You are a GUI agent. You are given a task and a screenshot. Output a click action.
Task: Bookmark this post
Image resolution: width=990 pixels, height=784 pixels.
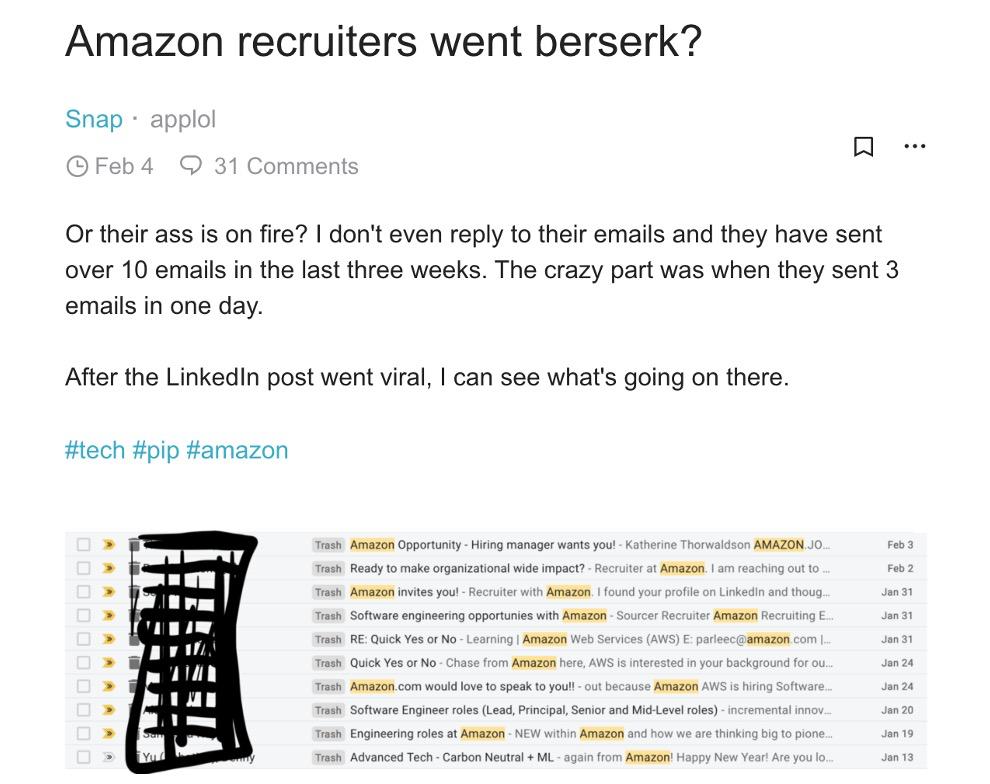click(863, 147)
